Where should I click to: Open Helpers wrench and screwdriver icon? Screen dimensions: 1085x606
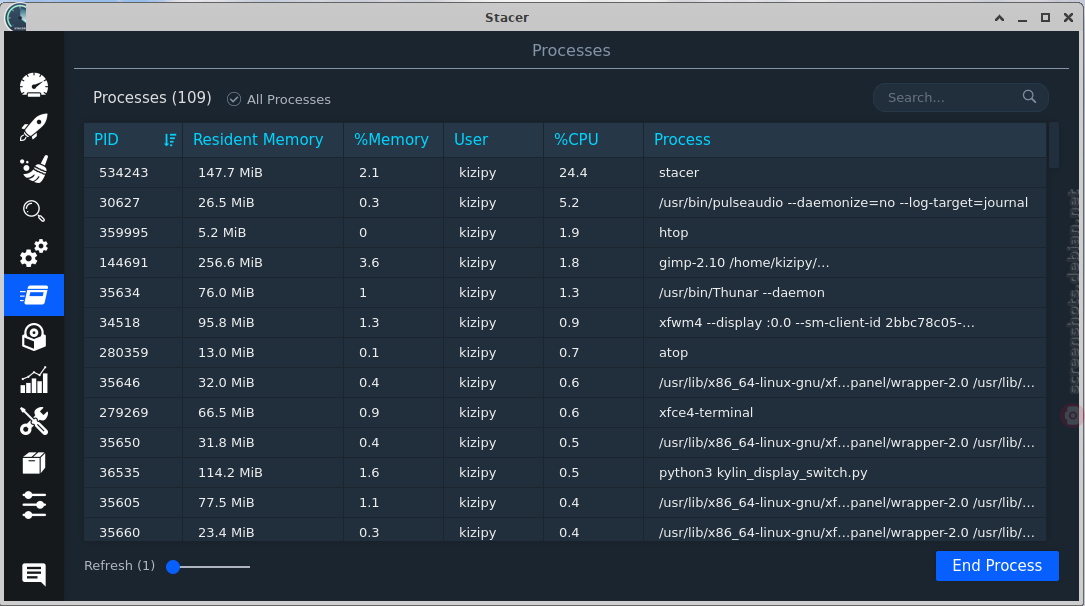point(34,421)
